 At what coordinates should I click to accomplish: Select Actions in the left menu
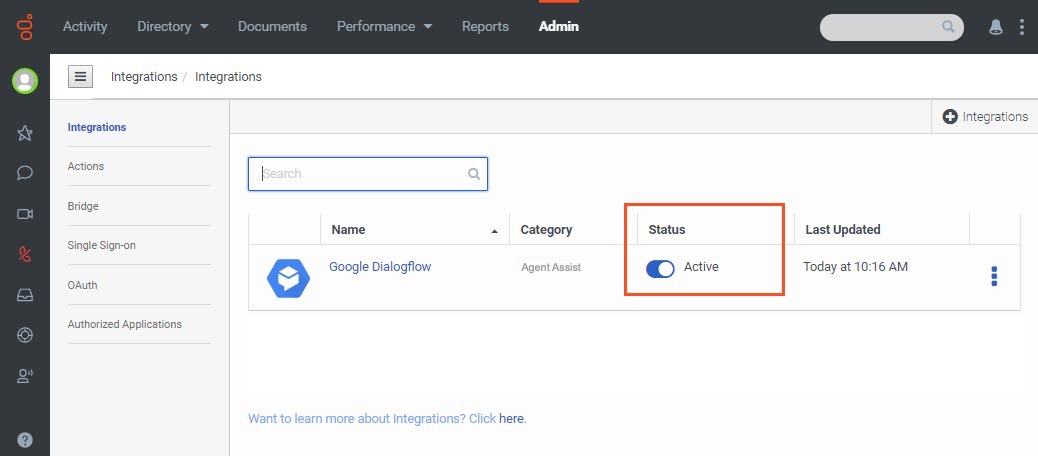(85, 166)
